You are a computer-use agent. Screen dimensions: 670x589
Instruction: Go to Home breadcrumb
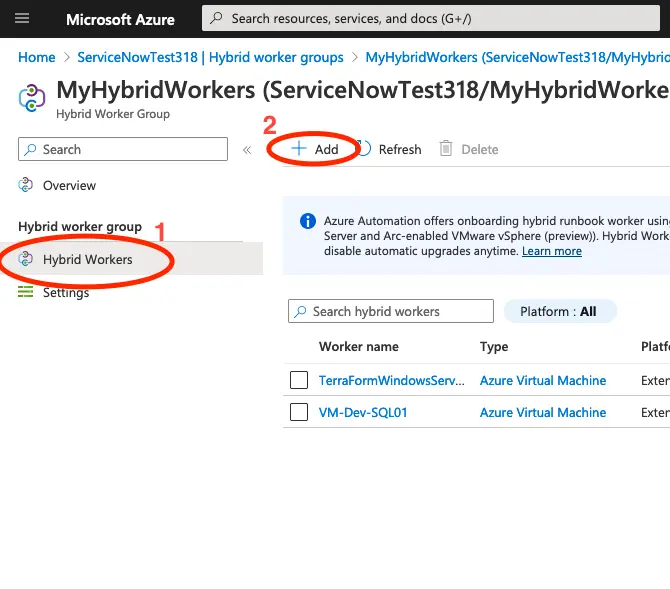(37, 57)
